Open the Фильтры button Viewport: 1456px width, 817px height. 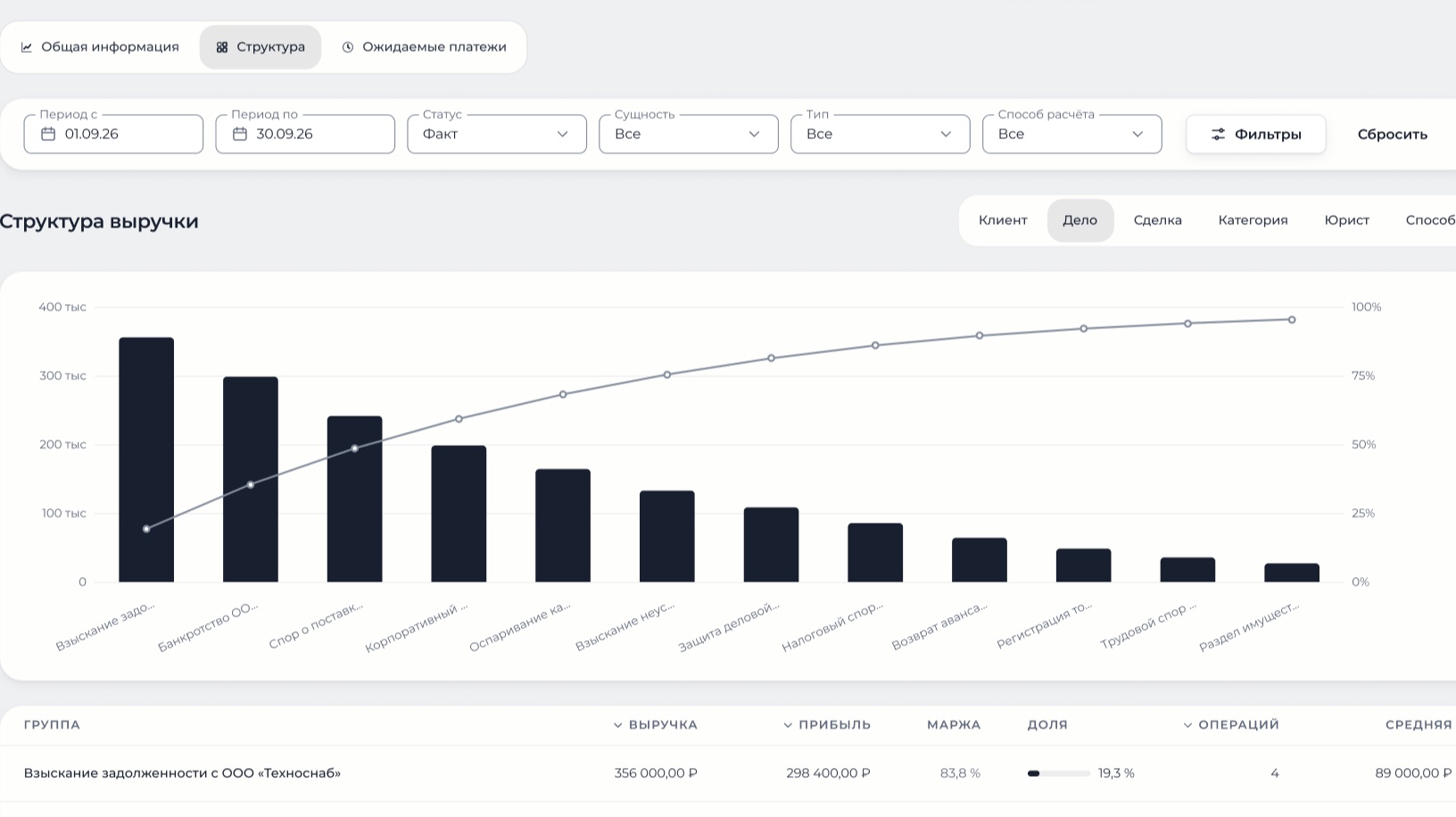coord(1256,135)
